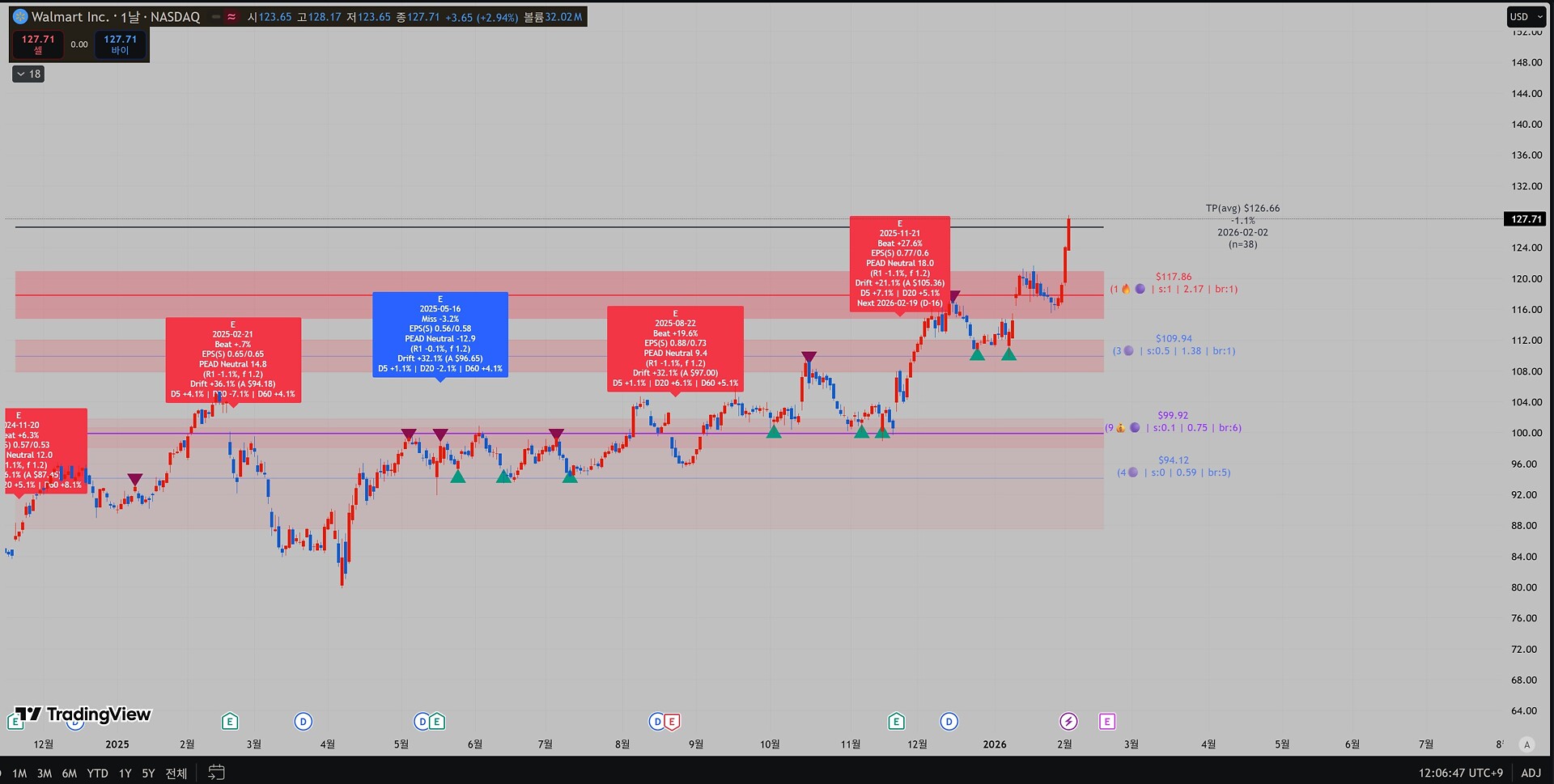The width and height of the screenshot is (1554, 784).
Task: Open the August 2025 red earnings E marker
Action: coord(672,721)
